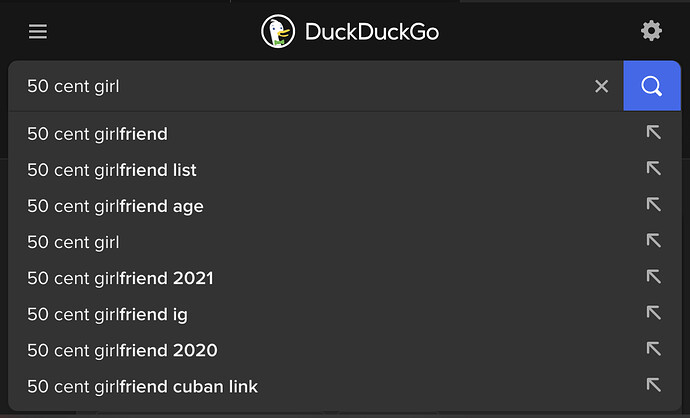This screenshot has width=690, height=418.
Task: Select suggestion '50 cent girlfriend list'
Action: (345, 170)
